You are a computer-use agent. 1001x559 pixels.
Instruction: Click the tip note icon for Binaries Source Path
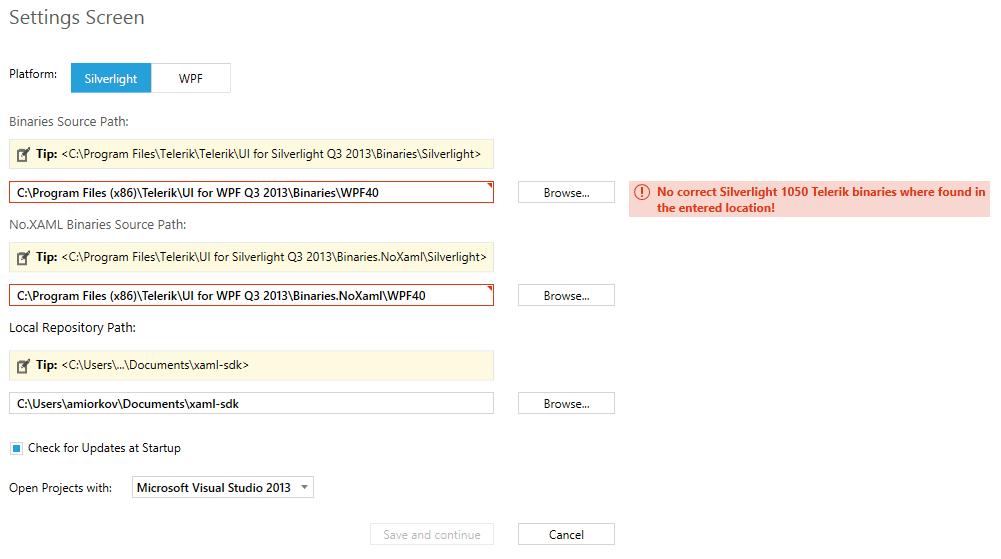pos(23,154)
